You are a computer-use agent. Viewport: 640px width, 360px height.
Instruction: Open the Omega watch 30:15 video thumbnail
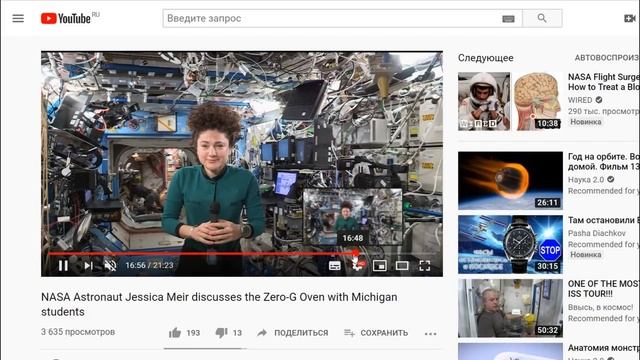click(510, 244)
